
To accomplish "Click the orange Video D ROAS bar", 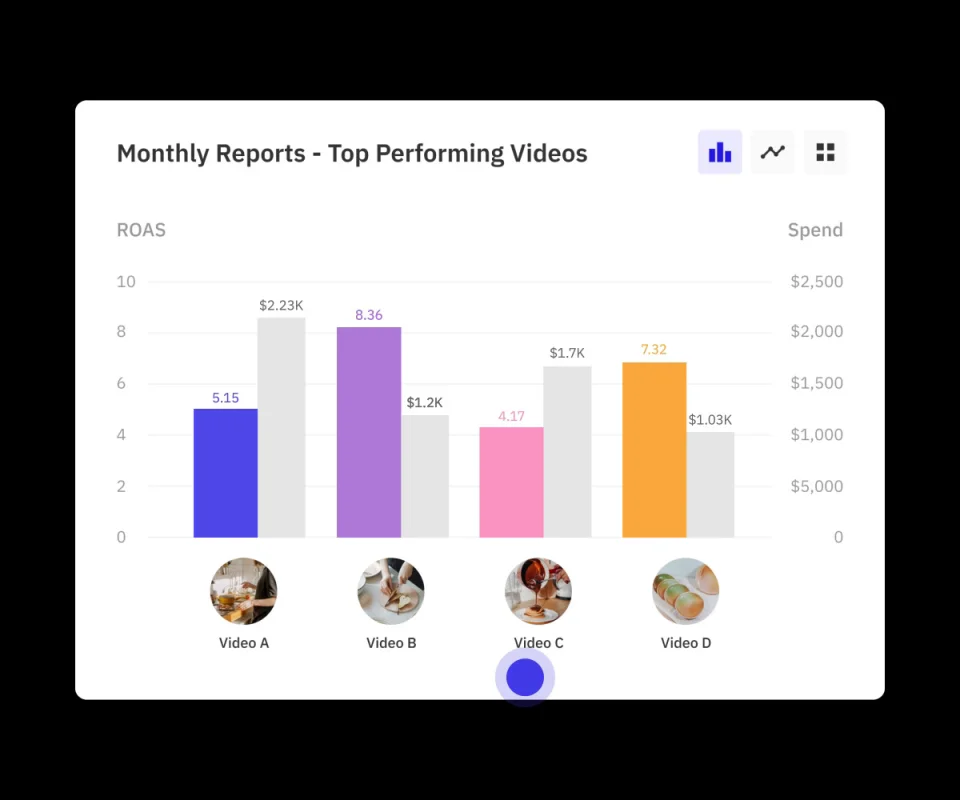I will coord(654,450).
